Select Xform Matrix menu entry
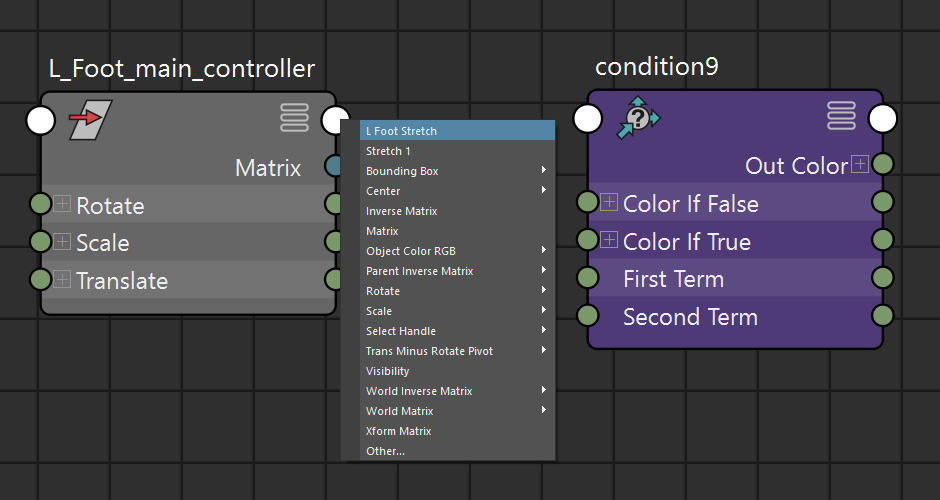 (457, 431)
